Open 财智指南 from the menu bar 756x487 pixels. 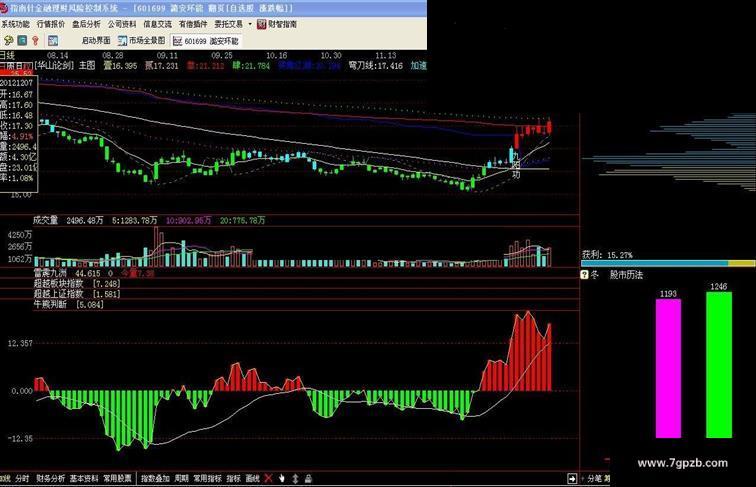(277, 24)
